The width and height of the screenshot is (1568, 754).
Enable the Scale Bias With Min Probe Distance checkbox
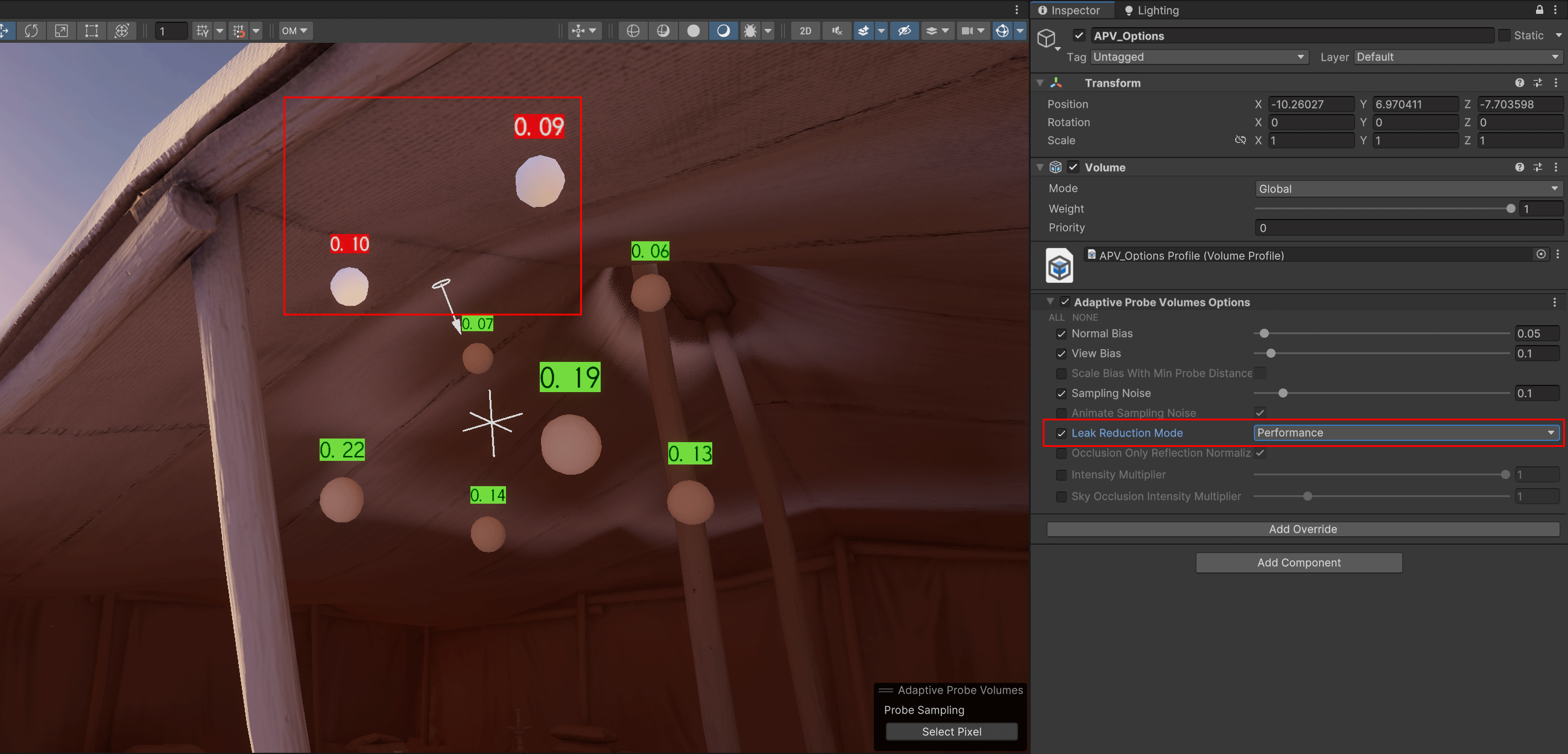[x=1061, y=373]
